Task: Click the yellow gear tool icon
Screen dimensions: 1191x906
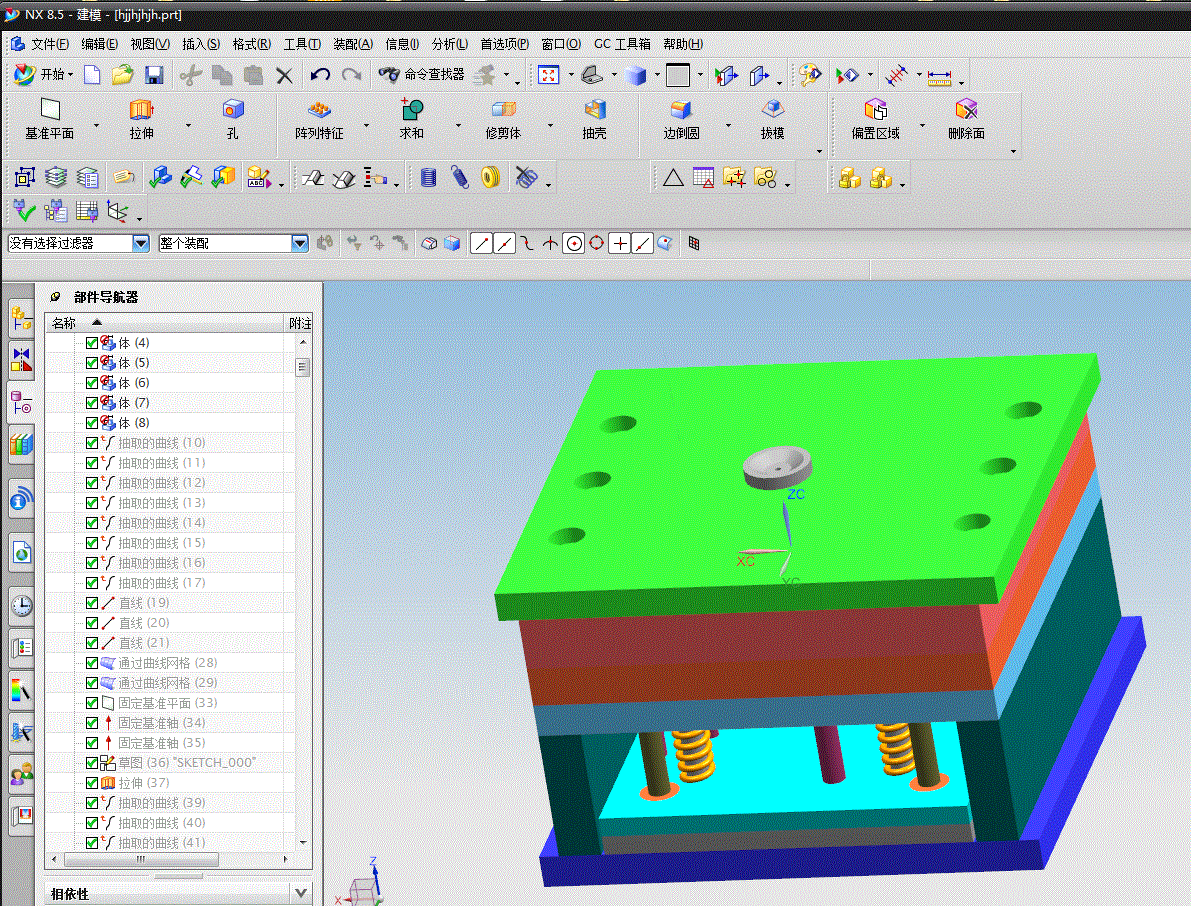Action: (x=491, y=178)
